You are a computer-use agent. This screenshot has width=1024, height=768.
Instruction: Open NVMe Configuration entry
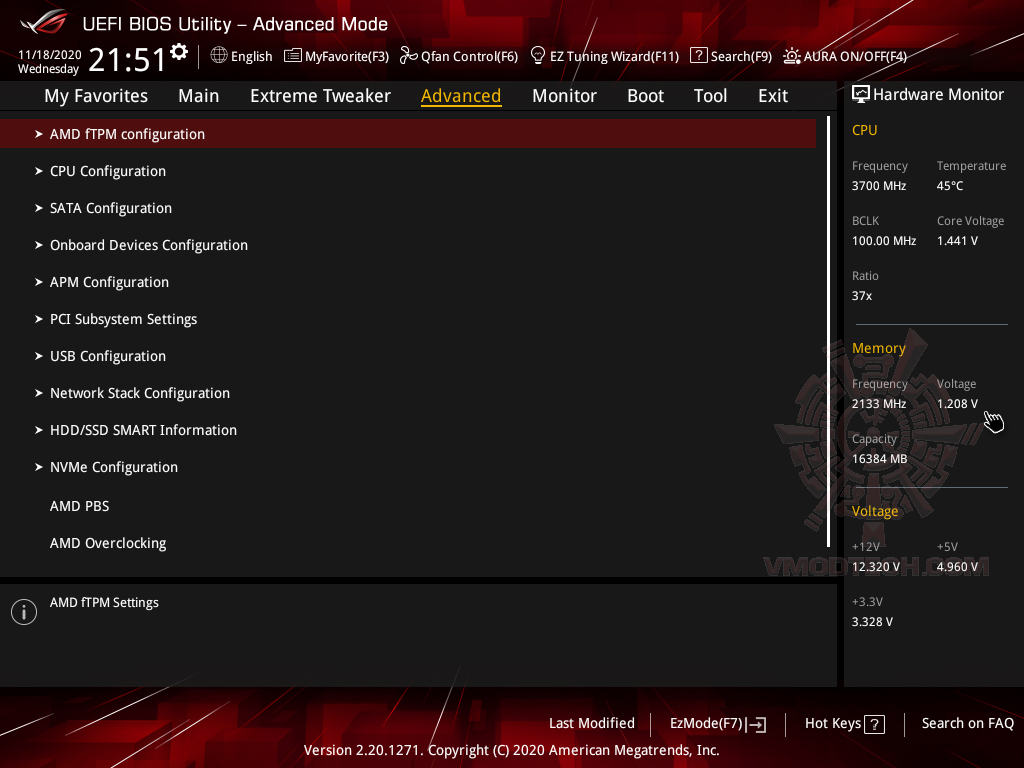pyautogui.click(x=114, y=467)
